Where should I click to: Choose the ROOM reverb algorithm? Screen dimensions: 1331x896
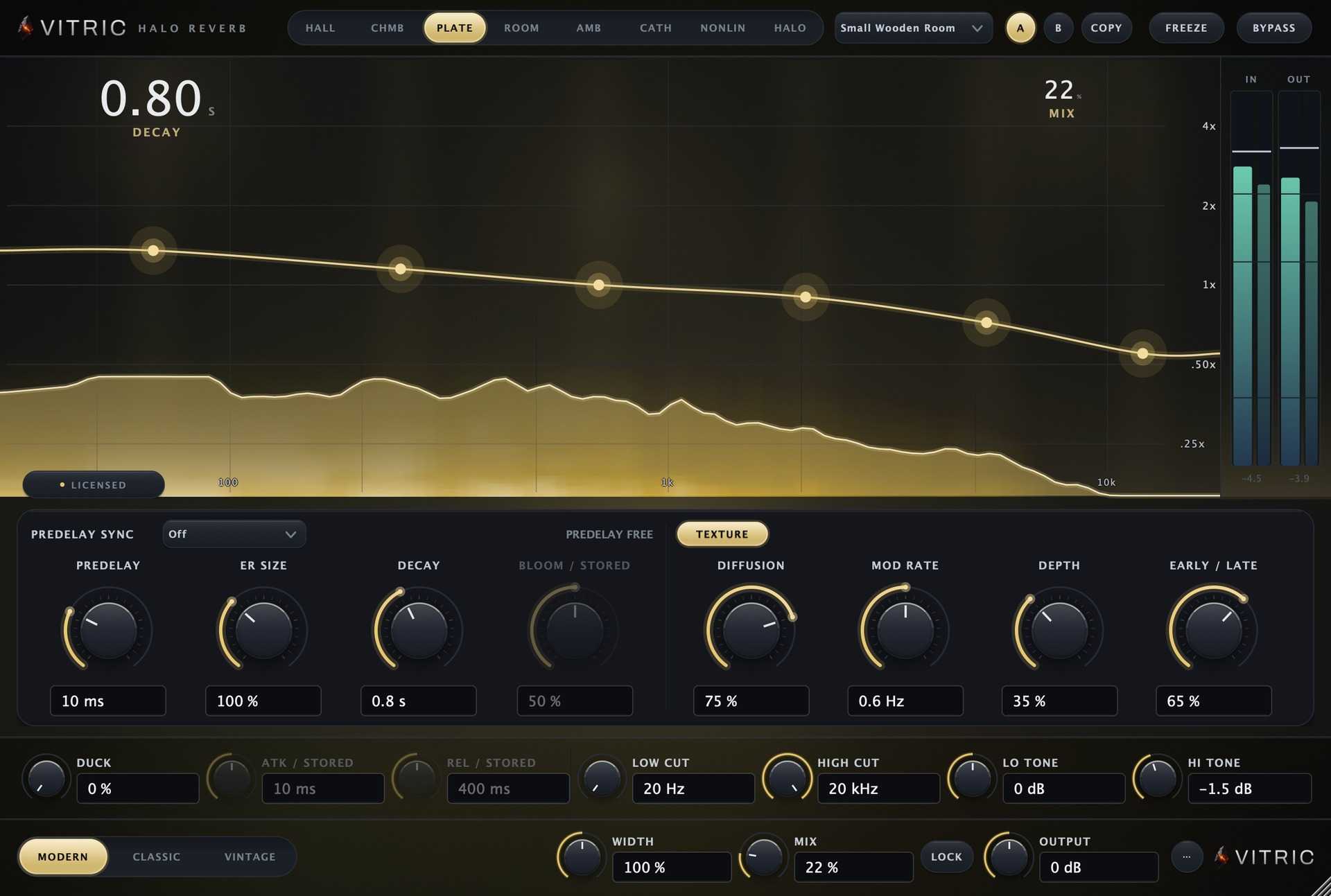[521, 28]
